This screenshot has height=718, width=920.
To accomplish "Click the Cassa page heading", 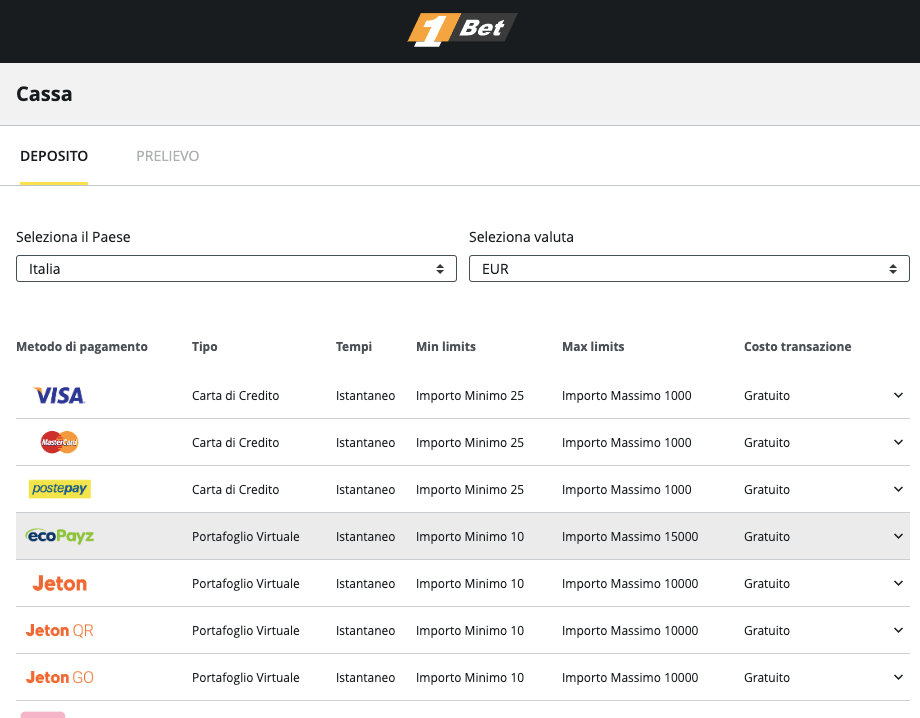I will pos(44,94).
